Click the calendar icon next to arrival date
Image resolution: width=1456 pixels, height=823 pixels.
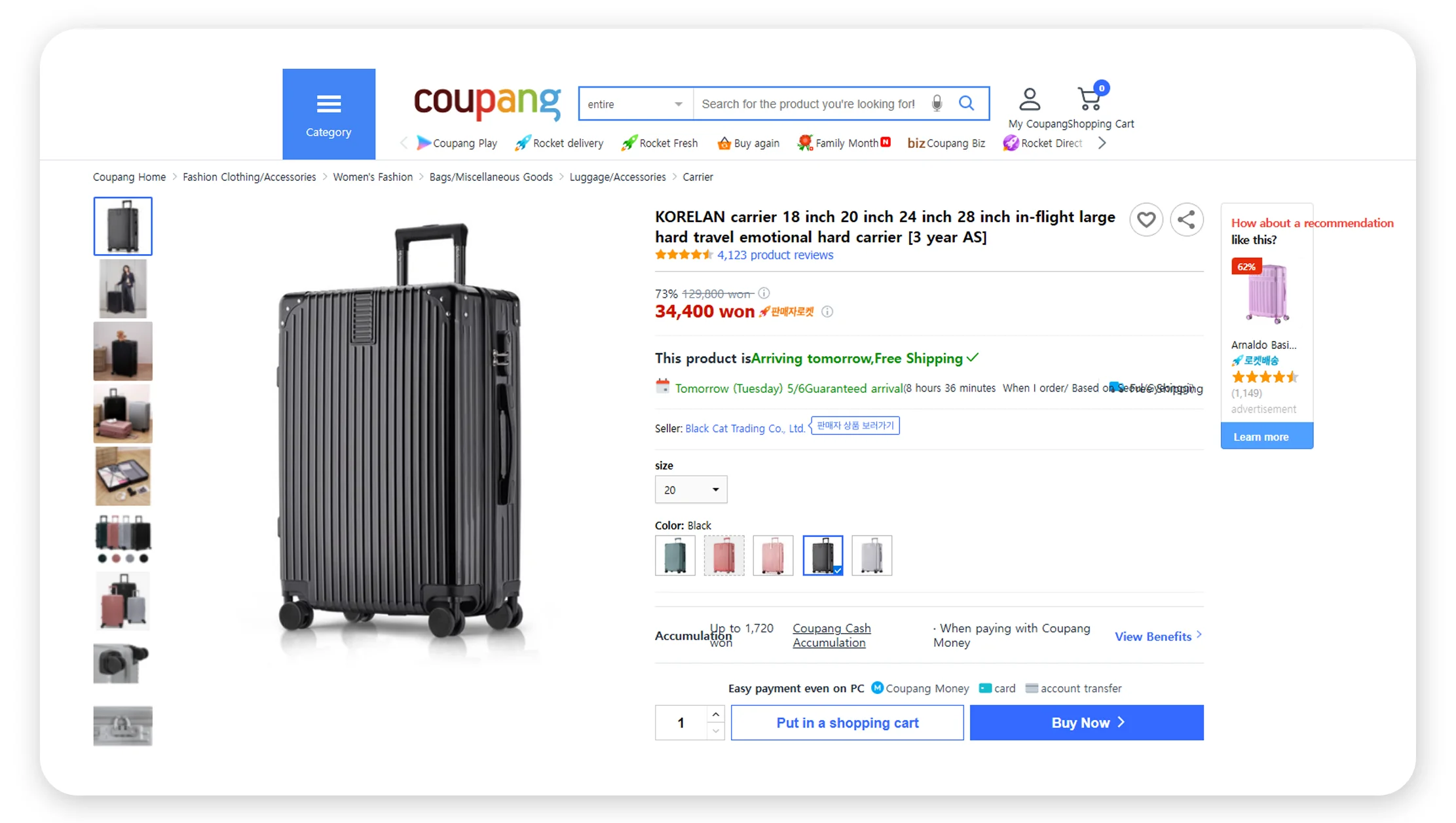[x=663, y=388]
